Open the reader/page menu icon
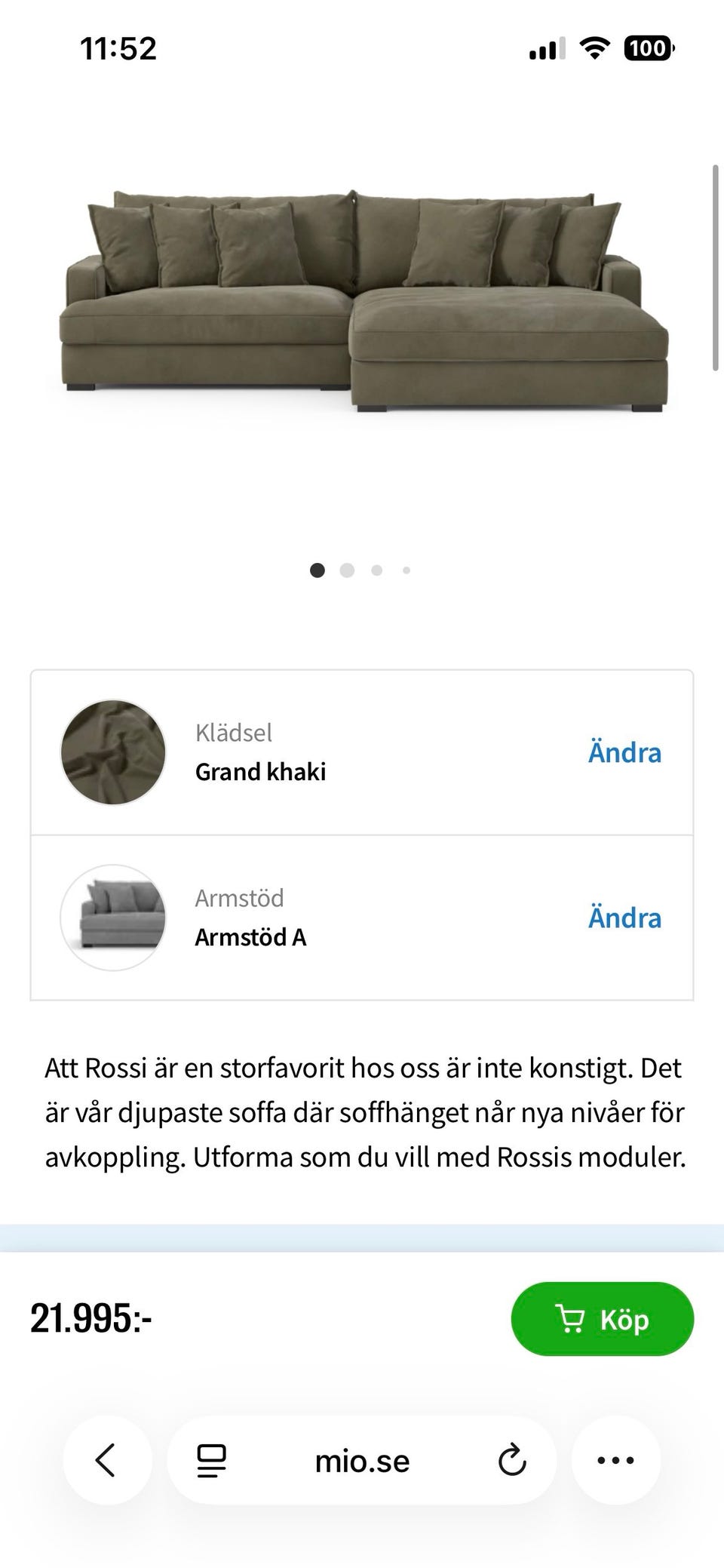Image resolution: width=724 pixels, height=1568 pixels. tap(211, 1460)
